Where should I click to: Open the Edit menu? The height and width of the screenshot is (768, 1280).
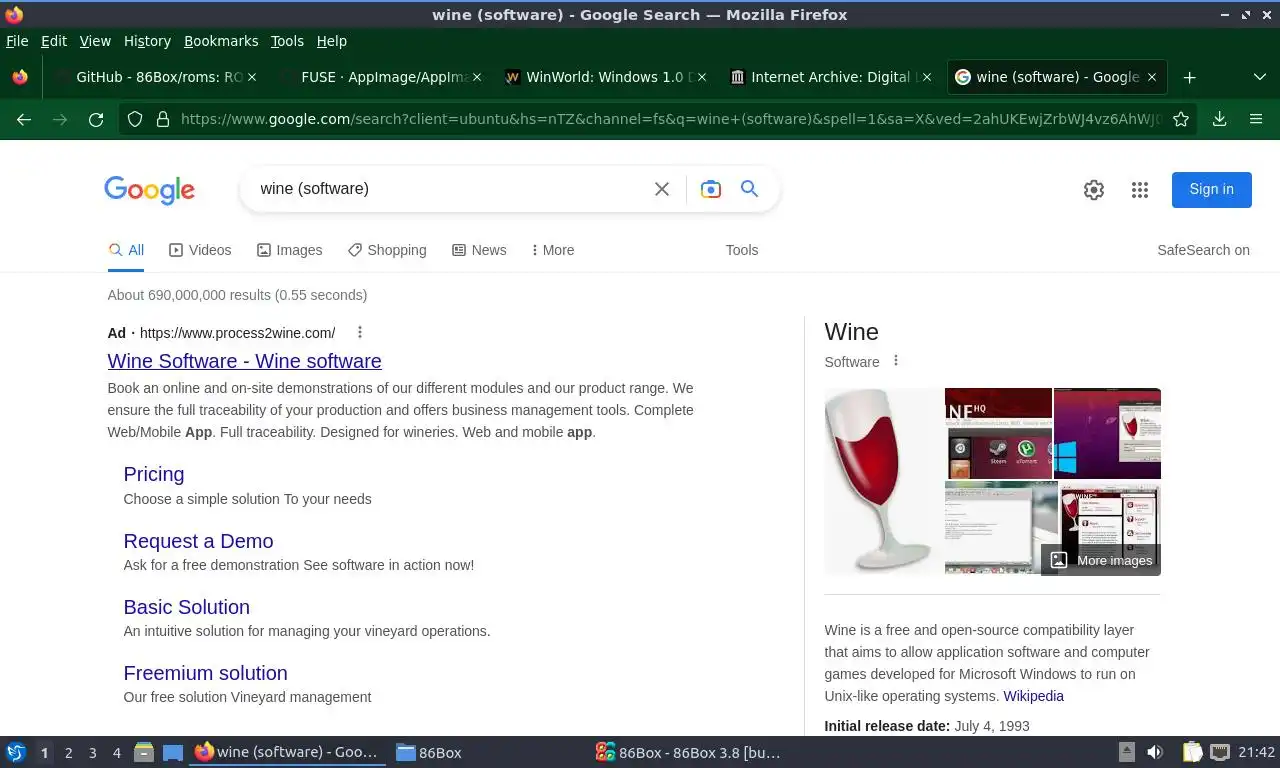pyautogui.click(x=54, y=41)
